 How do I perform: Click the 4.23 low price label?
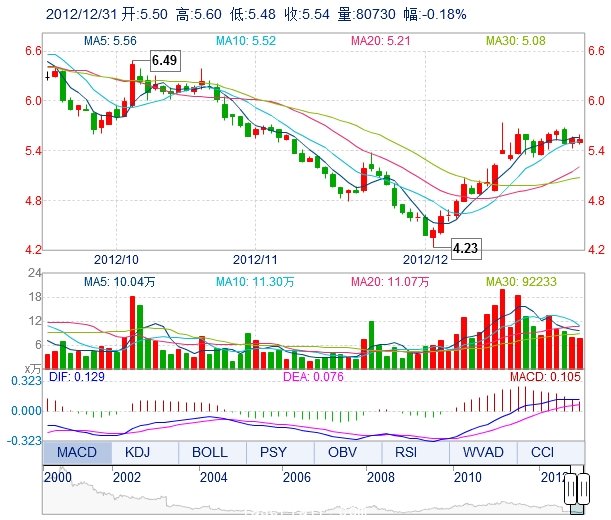coord(466,246)
